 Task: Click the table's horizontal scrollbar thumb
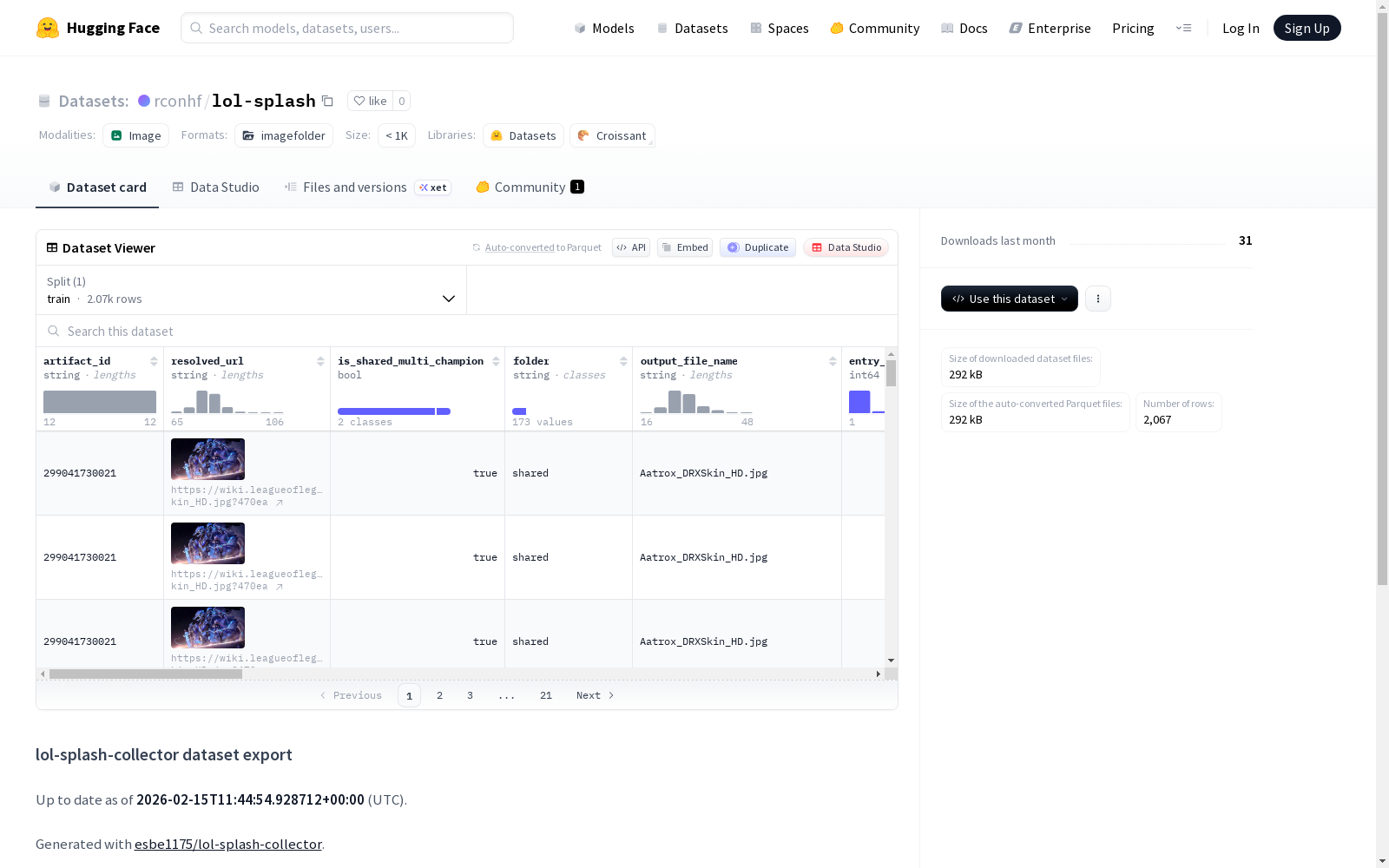pyautogui.click(x=146, y=674)
